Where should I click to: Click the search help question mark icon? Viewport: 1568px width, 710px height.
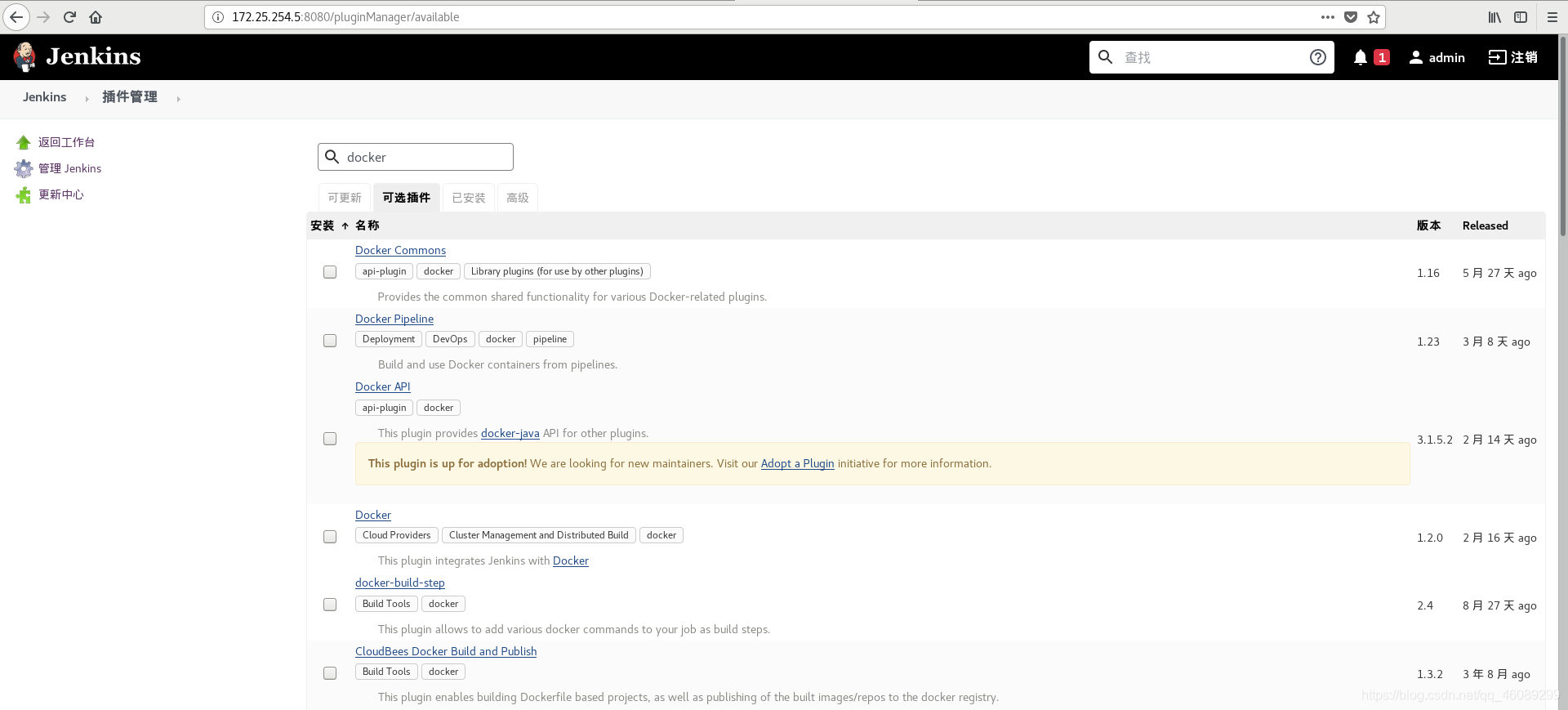(1317, 57)
